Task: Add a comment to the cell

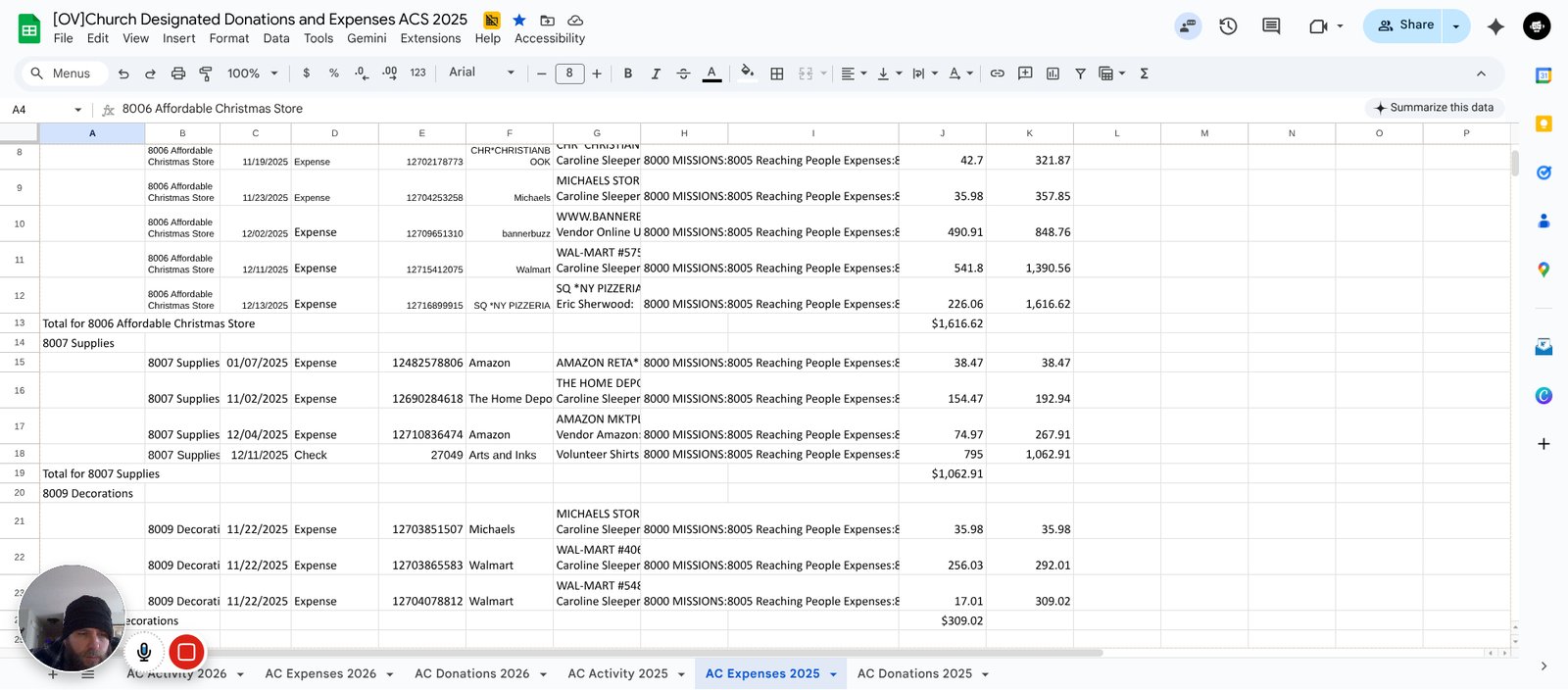Action: tap(1025, 74)
